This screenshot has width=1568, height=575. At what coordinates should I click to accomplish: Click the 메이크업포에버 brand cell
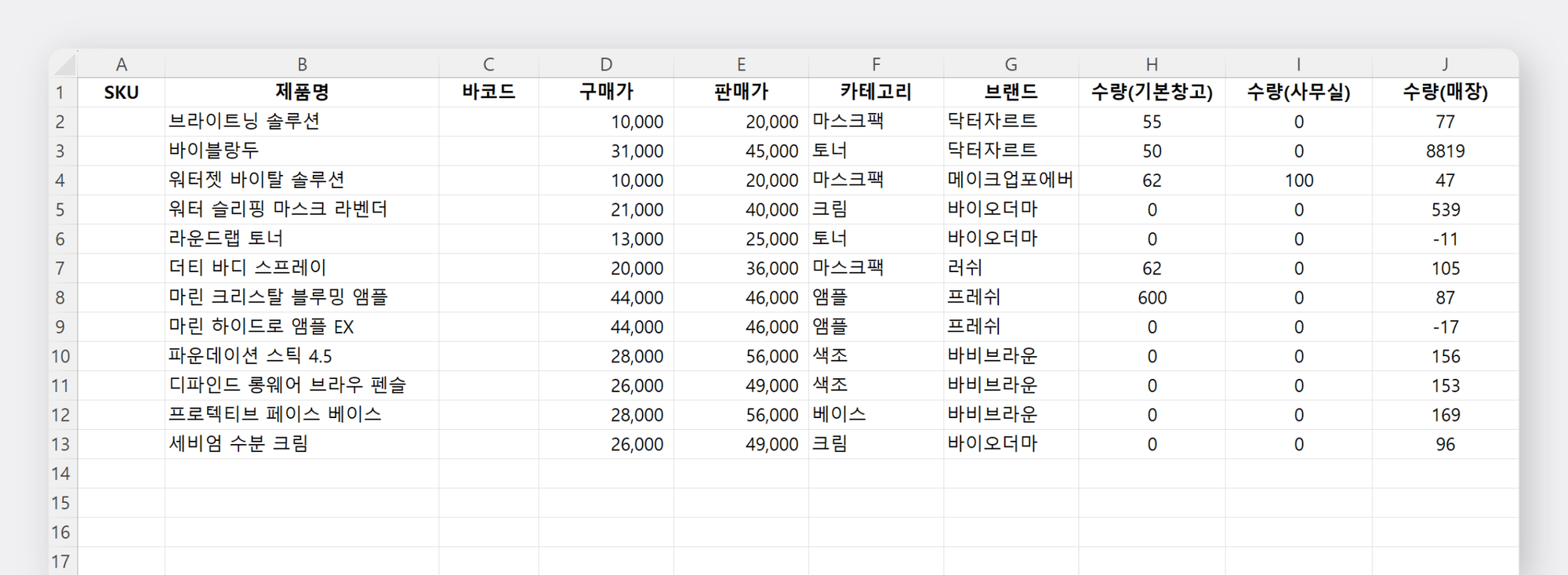[x=1011, y=180]
